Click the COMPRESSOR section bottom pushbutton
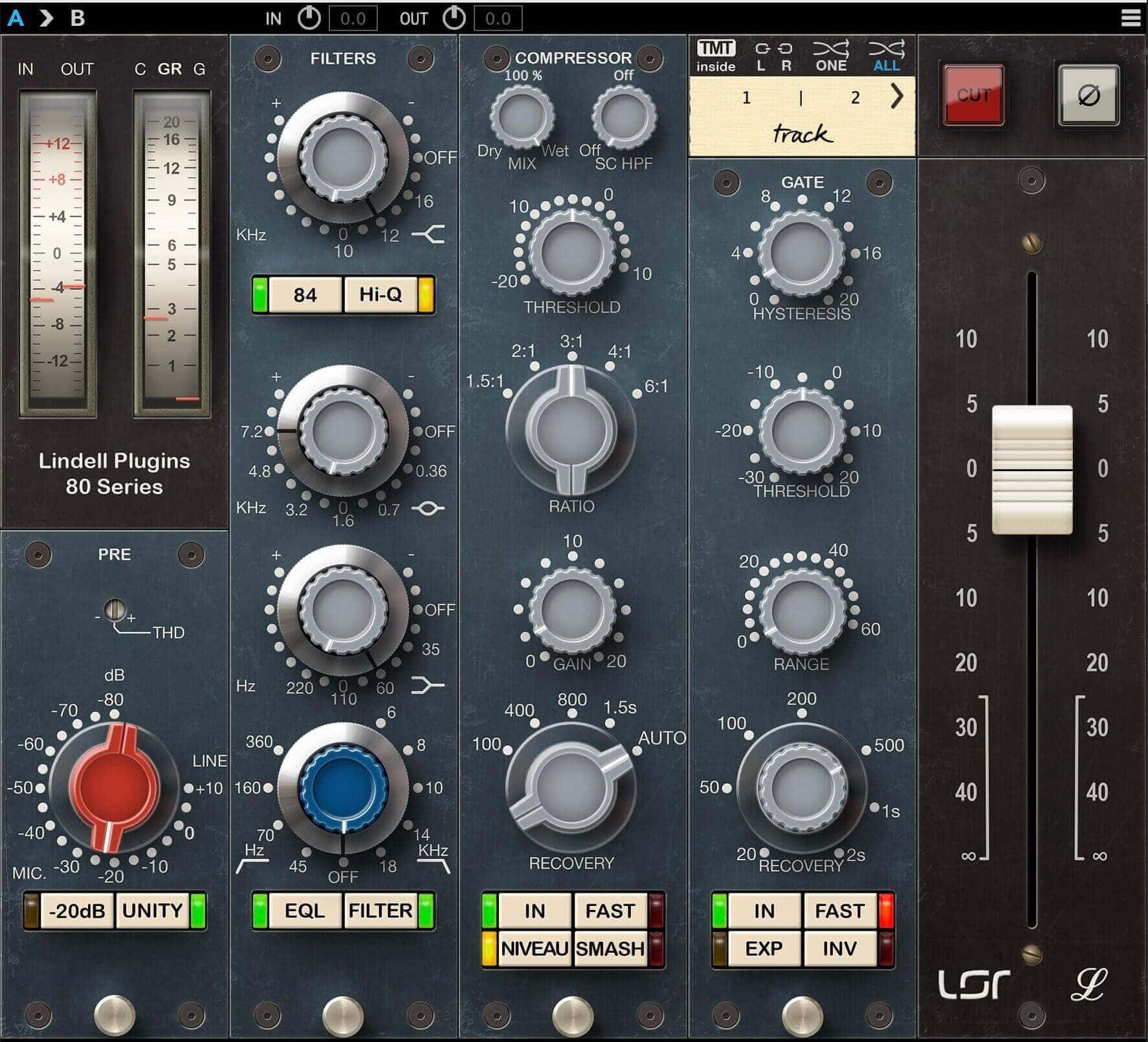The width and height of the screenshot is (1148, 1042). (573, 1015)
